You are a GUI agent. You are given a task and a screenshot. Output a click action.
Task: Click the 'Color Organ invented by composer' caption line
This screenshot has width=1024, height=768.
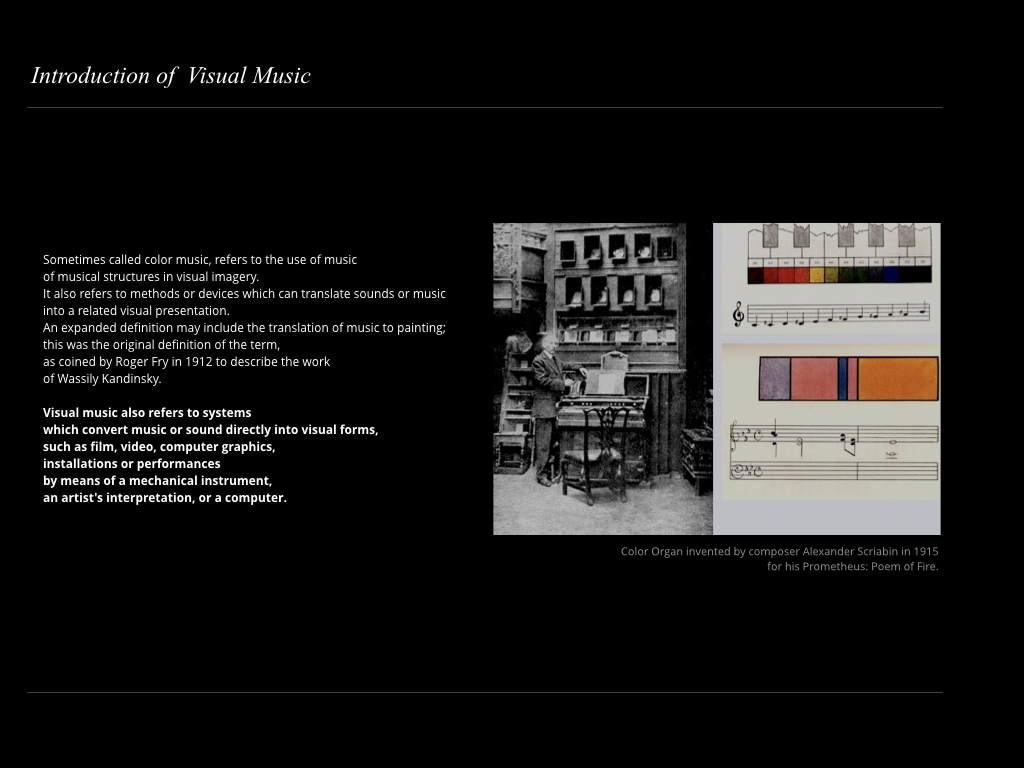pyautogui.click(x=779, y=551)
